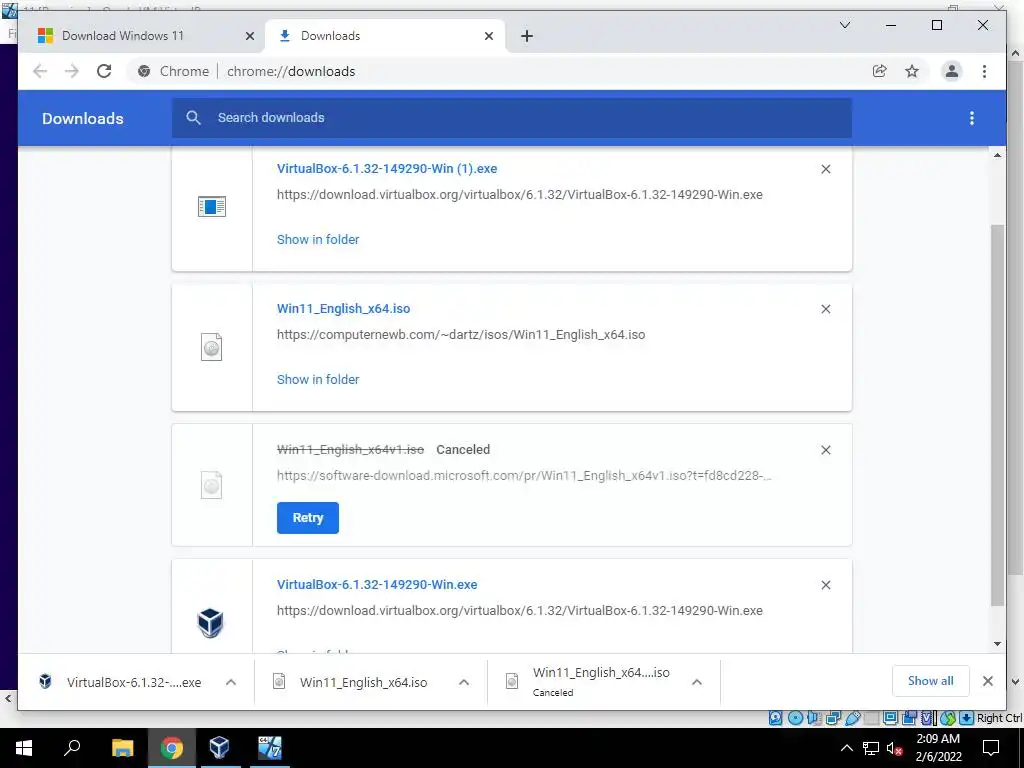Click VirtualBox hard disk status icon
This screenshot has height=768, width=1024.
[x=775, y=718]
